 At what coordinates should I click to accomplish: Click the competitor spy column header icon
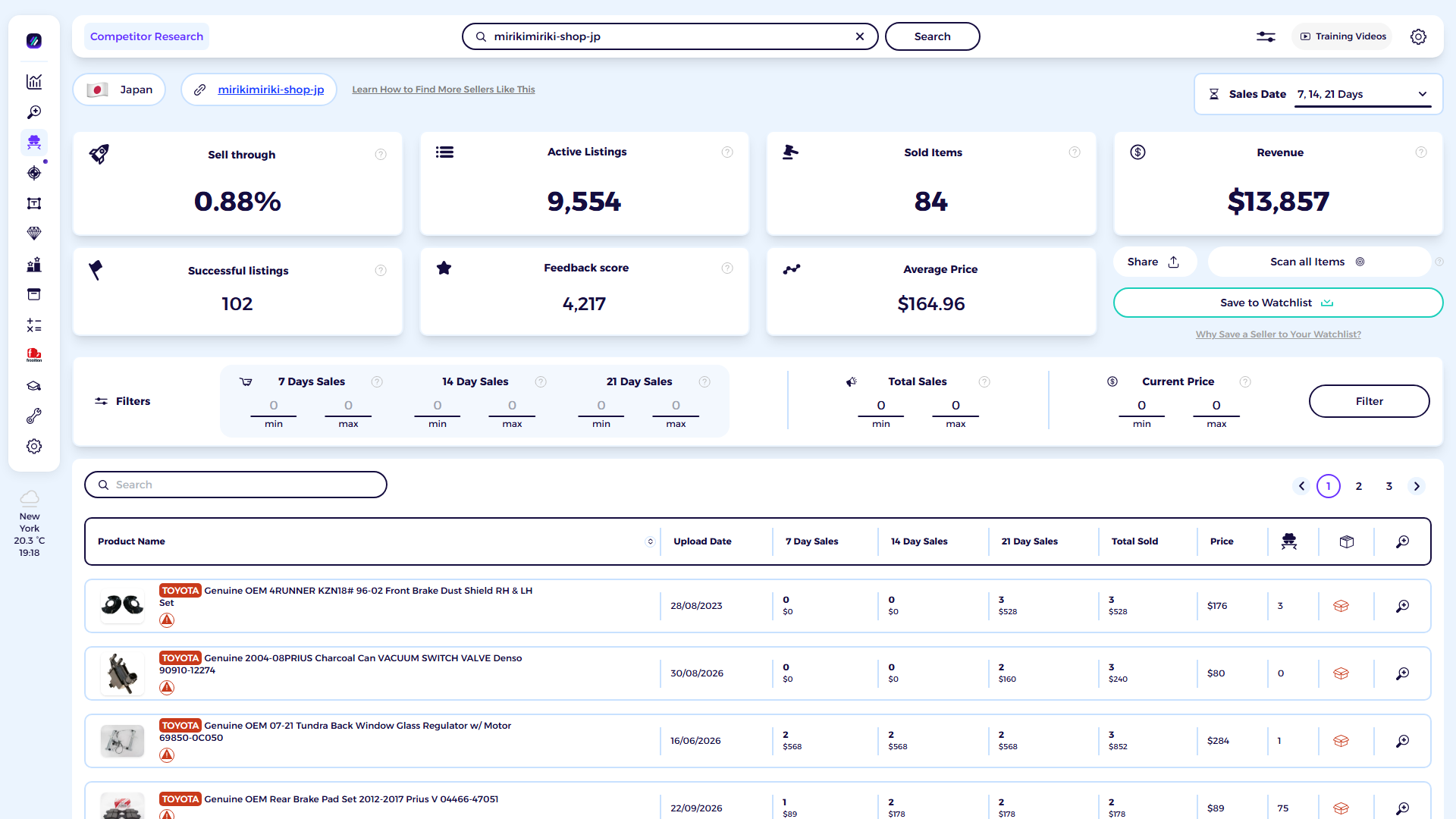(1289, 541)
